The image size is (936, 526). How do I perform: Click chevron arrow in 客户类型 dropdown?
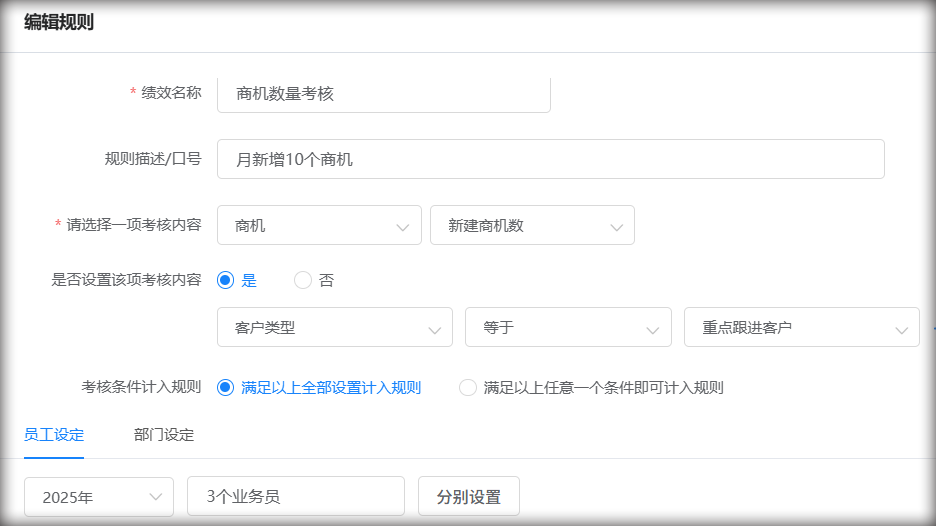pyautogui.click(x=435, y=330)
